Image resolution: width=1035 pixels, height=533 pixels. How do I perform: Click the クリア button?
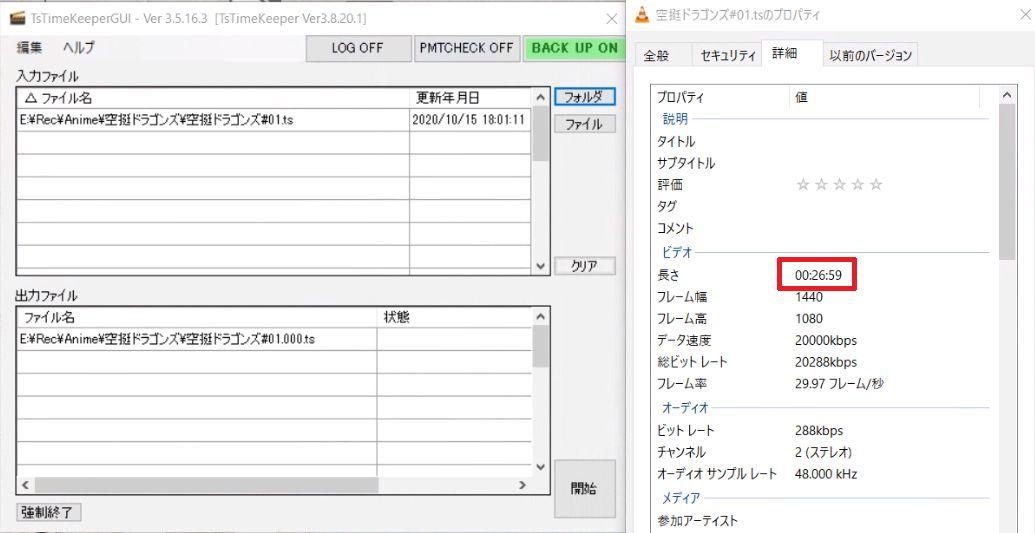coord(584,266)
